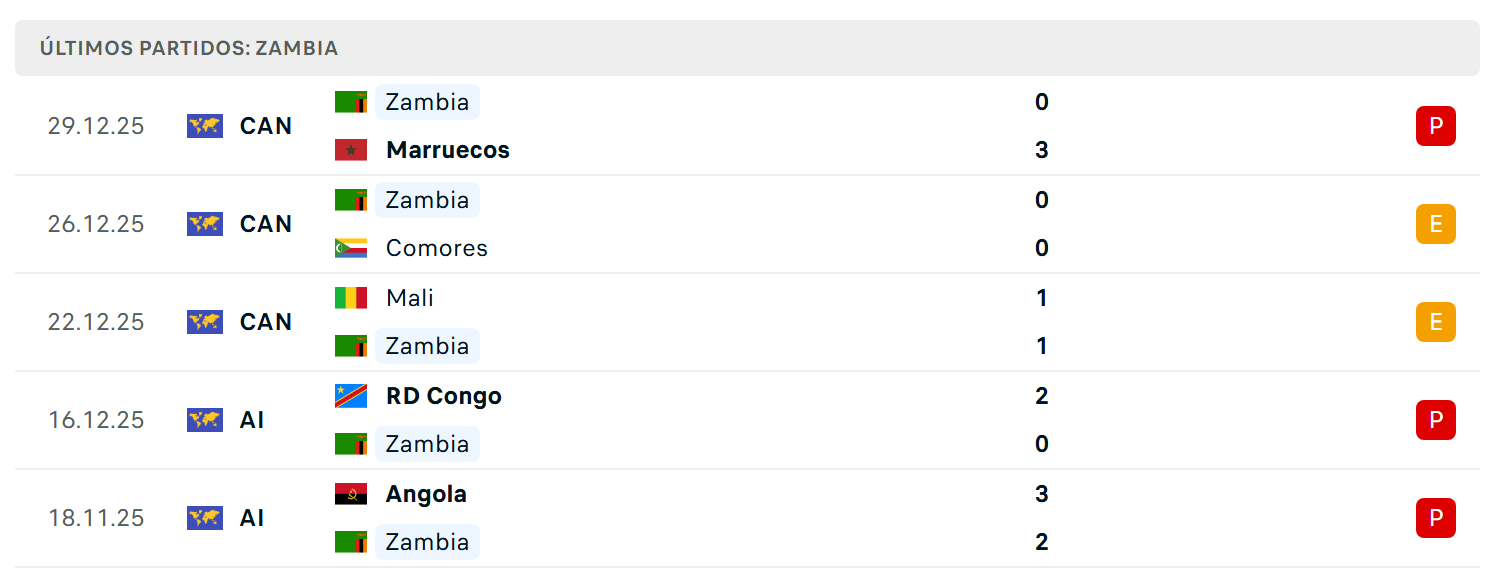Click the world map icon beside 29.12.25
1499x581 pixels.
[x=205, y=126]
